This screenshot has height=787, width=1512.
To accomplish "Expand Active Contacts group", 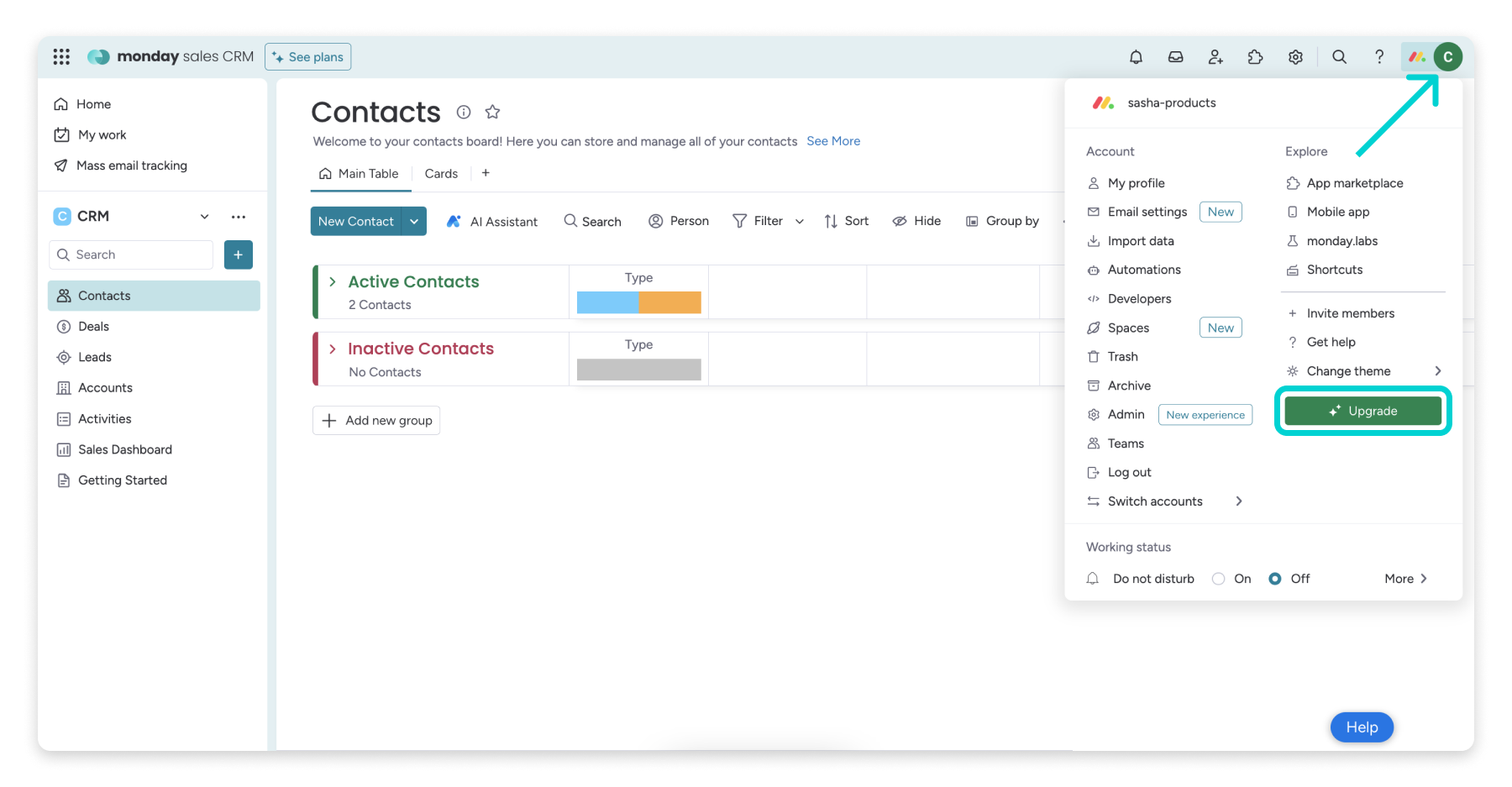I will tap(333, 281).
